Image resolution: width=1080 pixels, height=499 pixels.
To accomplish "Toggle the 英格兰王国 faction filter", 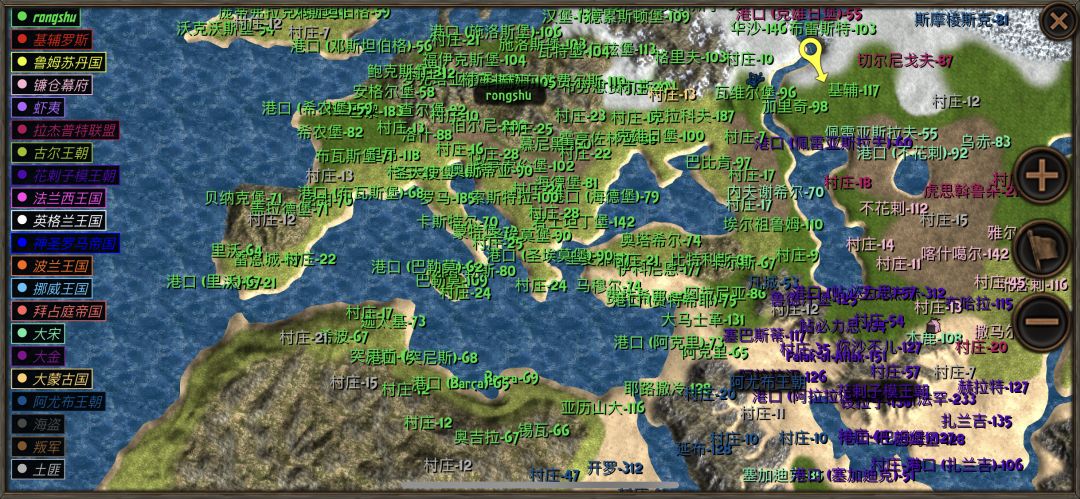I will (x=59, y=221).
